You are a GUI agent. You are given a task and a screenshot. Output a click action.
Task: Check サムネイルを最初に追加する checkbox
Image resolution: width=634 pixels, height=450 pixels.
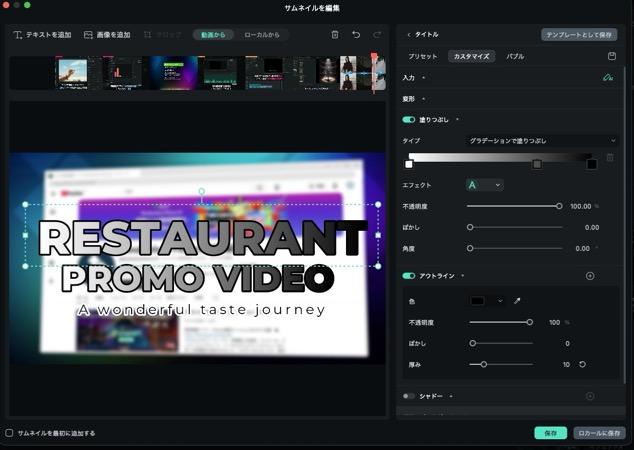(9, 433)
